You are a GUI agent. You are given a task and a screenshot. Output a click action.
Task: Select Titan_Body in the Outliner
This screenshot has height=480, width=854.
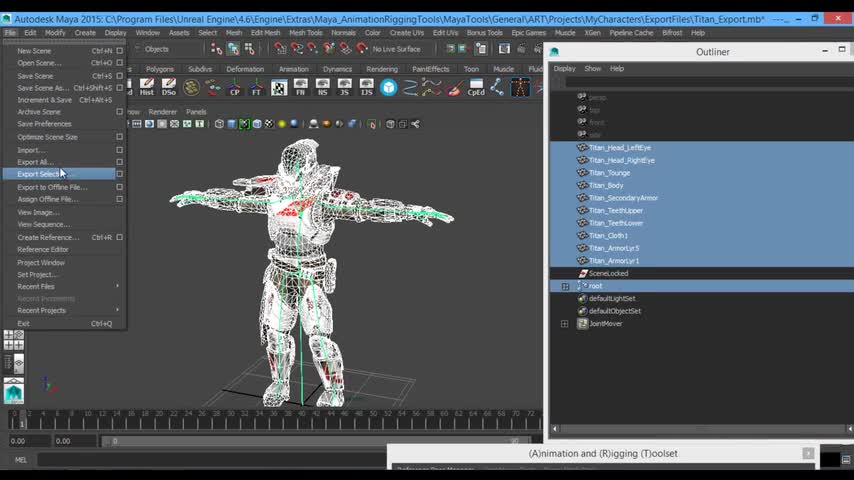(606, 185)
